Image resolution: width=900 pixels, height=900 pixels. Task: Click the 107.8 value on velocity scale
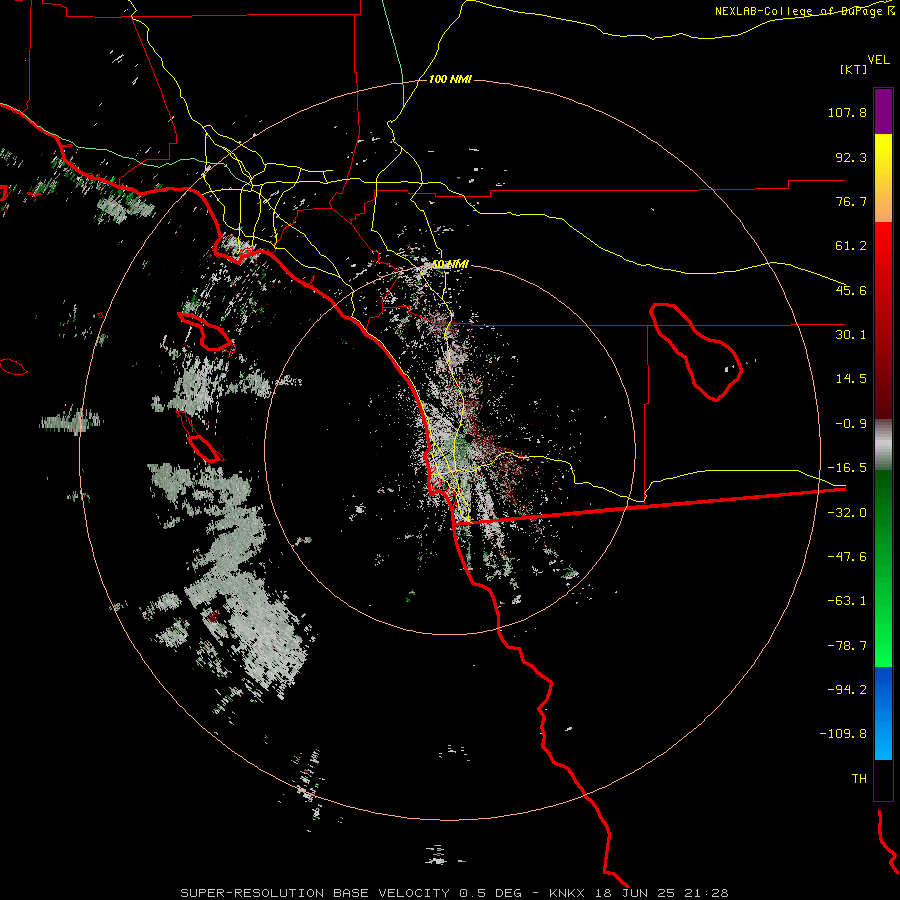point(847,112)
